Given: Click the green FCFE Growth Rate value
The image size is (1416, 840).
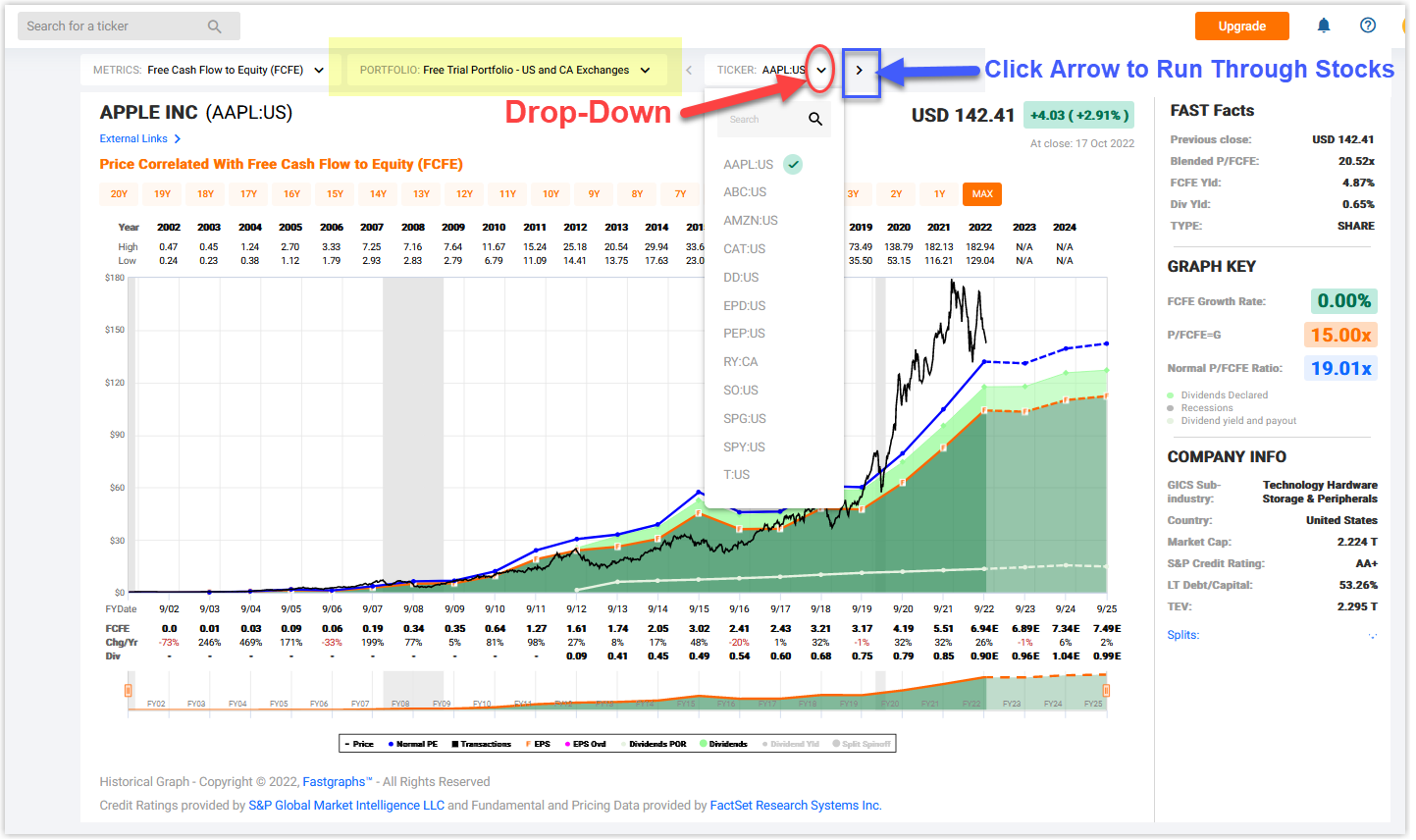Looking at the screenshot, I should [1343, 301].
